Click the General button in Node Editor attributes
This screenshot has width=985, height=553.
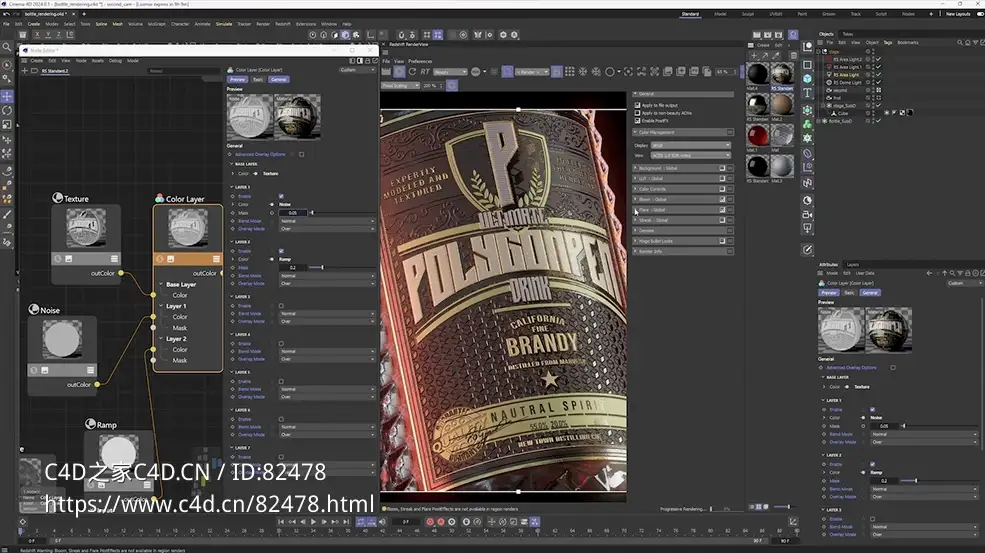(278, 80)
